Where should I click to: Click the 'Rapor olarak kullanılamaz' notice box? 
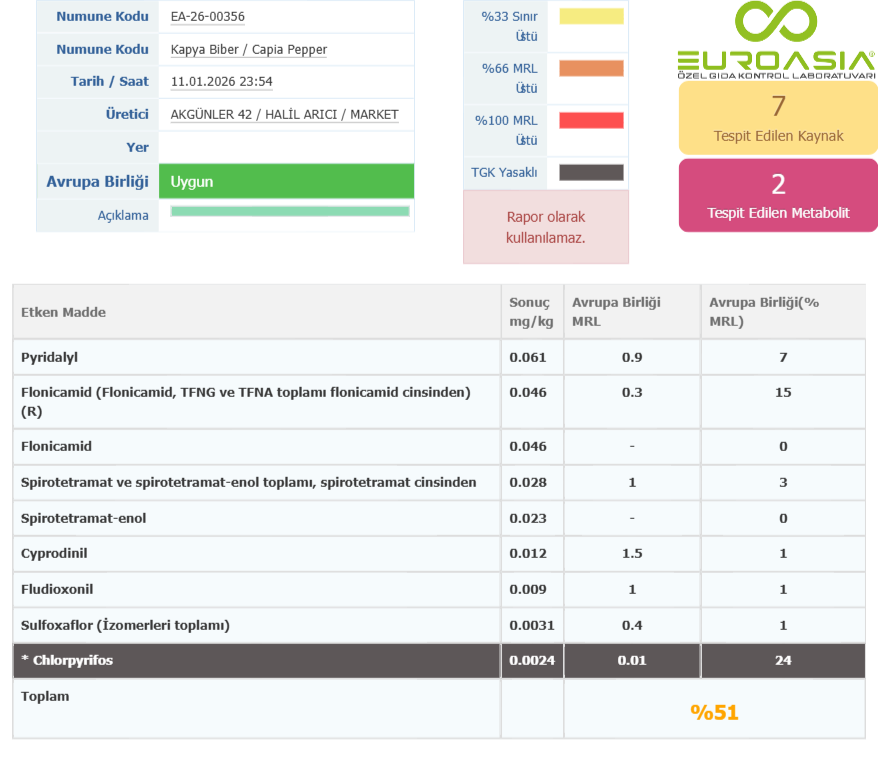tap(546, 227)
